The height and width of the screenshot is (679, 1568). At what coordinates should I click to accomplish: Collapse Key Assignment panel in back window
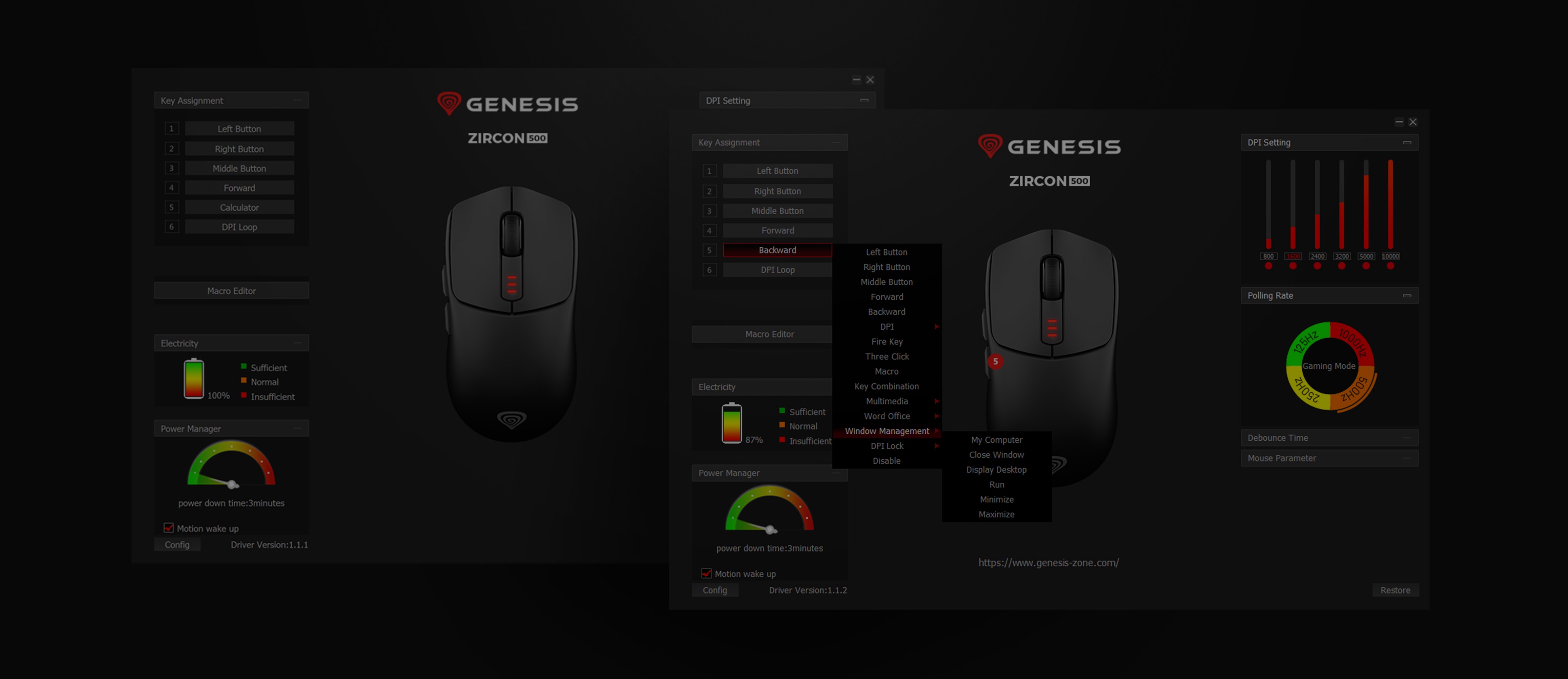click(x=298, y=100)
